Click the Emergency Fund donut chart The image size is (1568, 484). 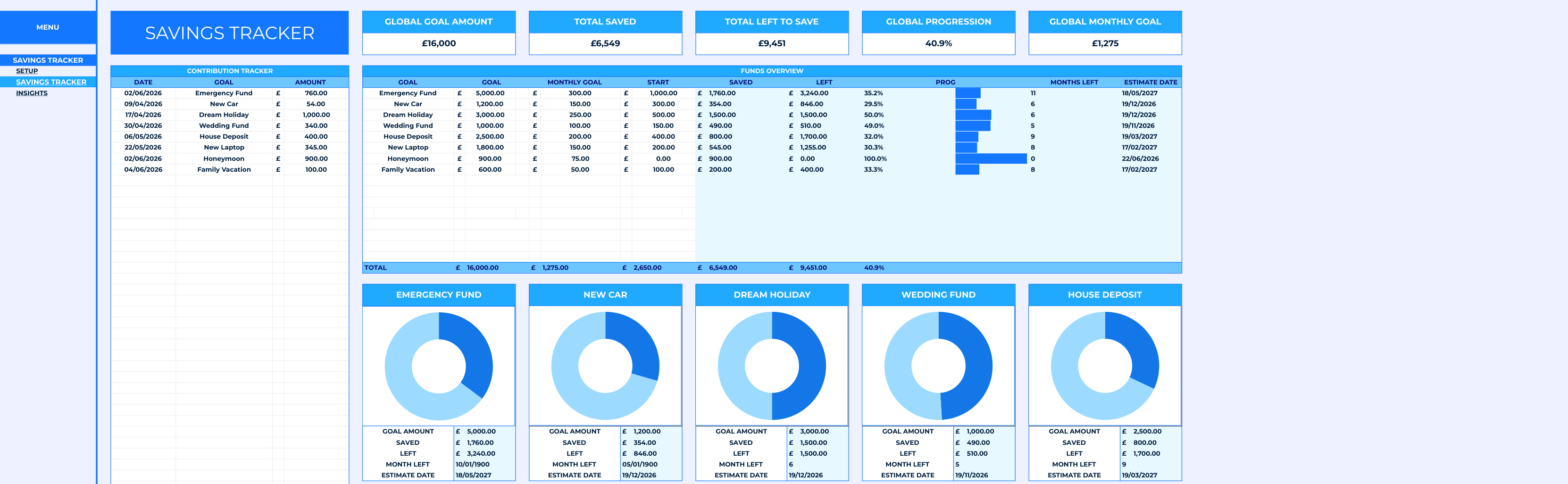pos(438,366)
